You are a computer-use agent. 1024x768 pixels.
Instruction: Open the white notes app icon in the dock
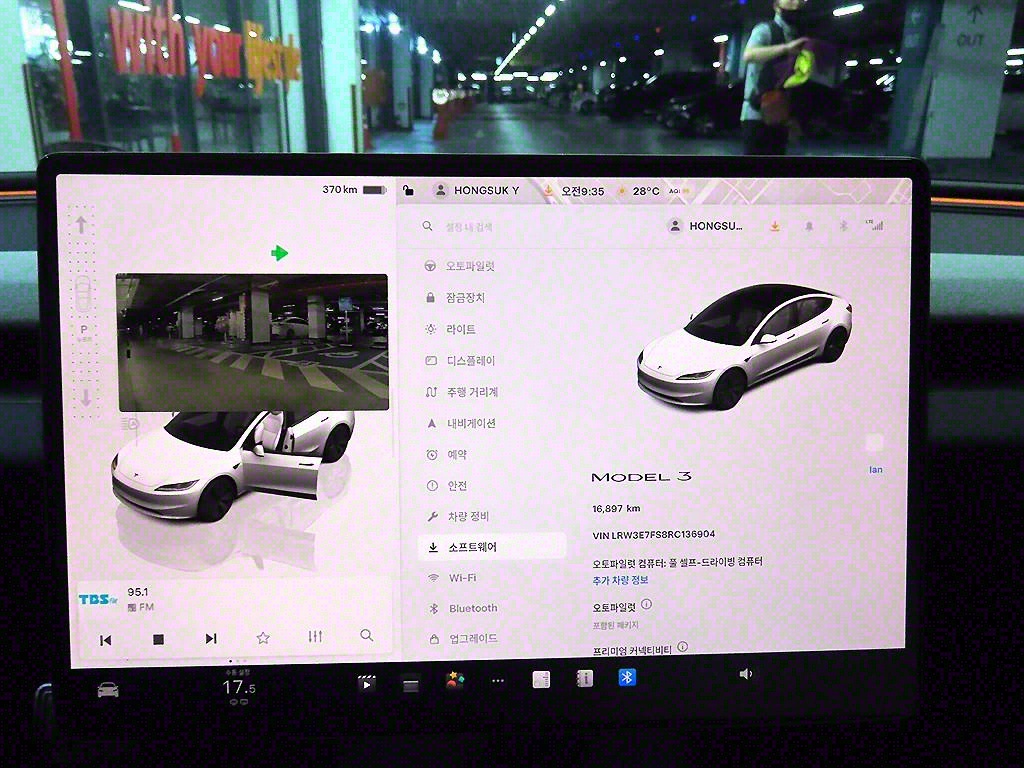click(541, 680)
